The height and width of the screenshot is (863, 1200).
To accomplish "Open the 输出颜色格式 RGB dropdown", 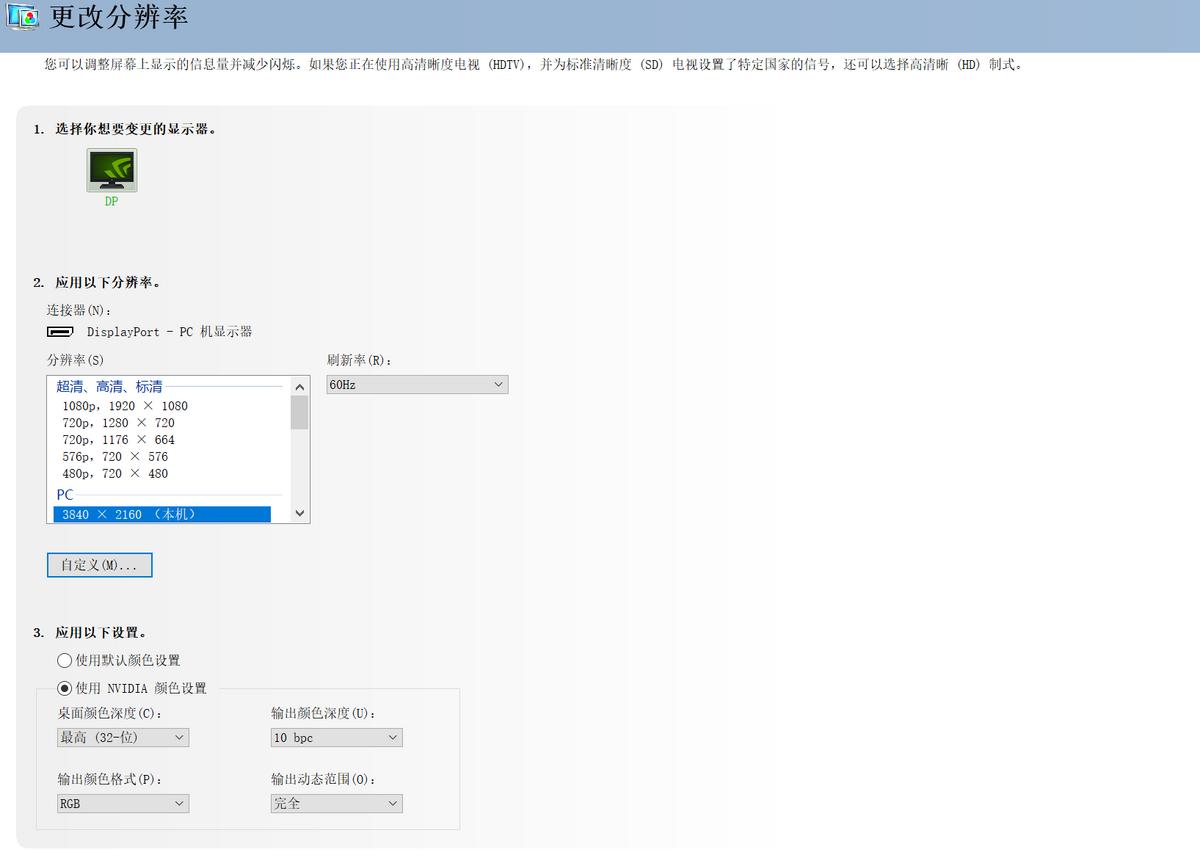I will (123, 803).
